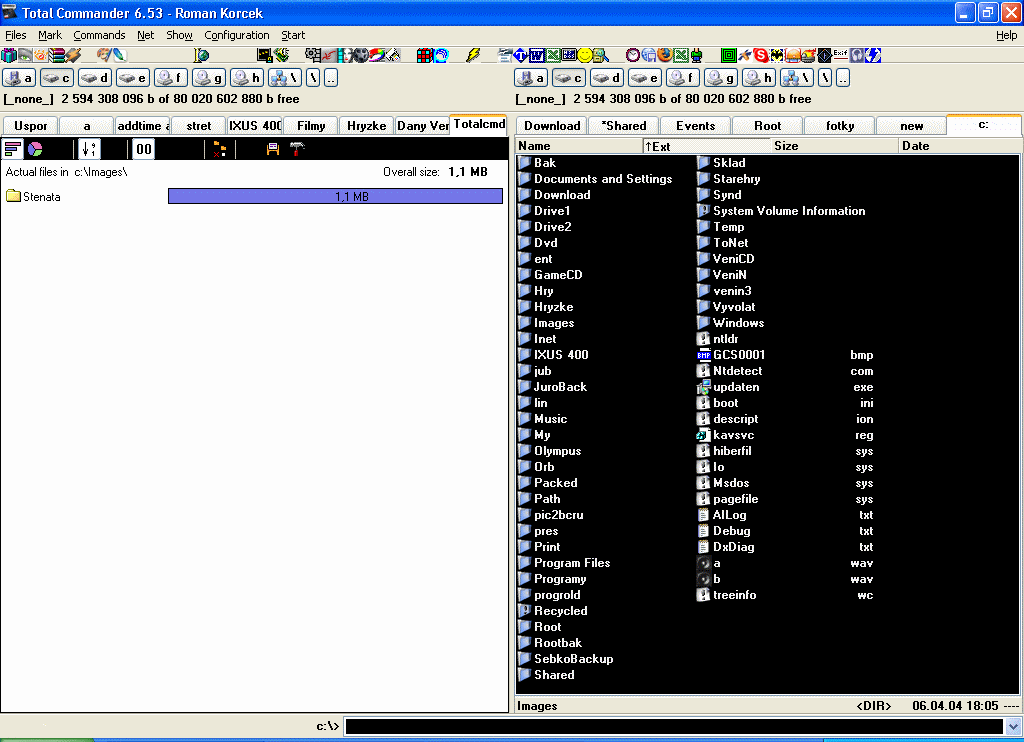Toggle the sort order button
Viewport: 1024px width, 742px height.
click(x=89, y=149)
